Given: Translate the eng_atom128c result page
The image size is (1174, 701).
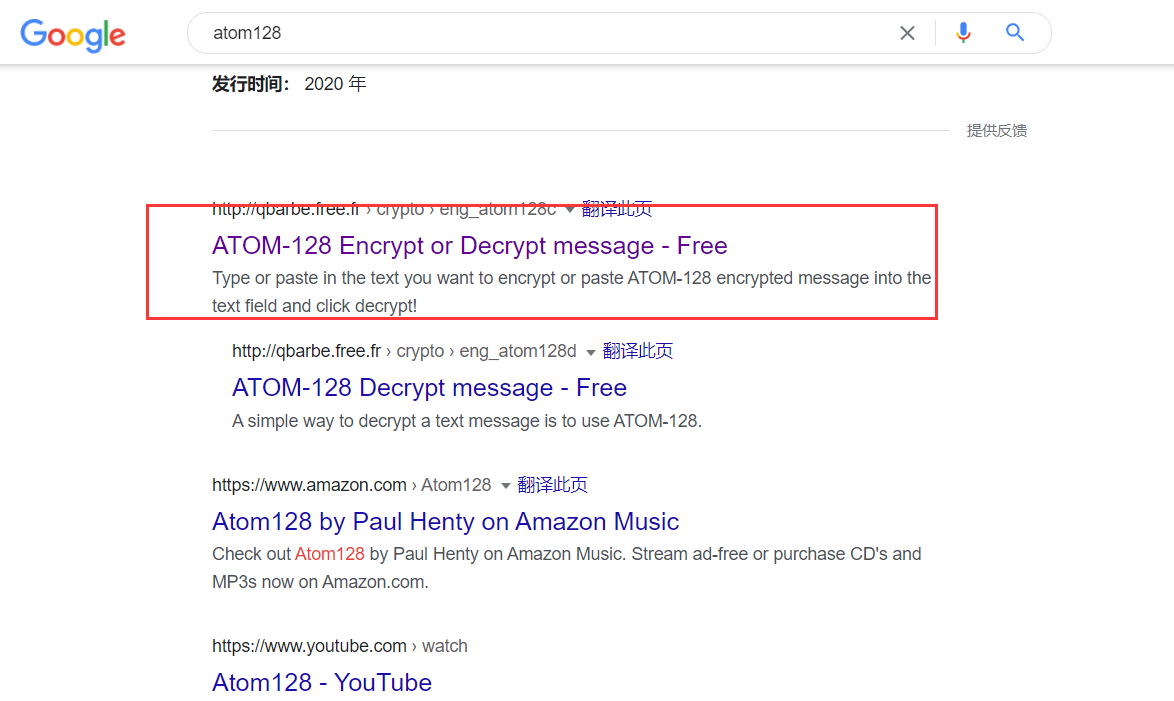Looking at the screenshot, I should pos(617,209).
